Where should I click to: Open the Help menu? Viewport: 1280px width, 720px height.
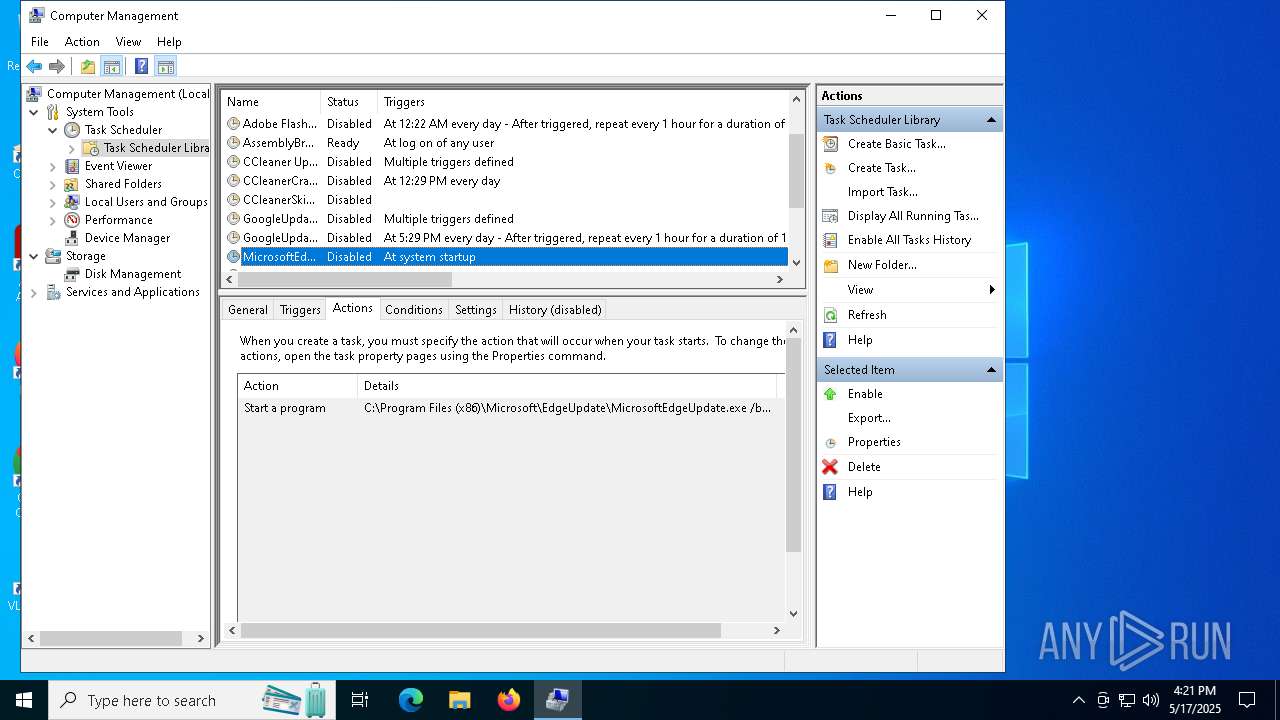[169, 42]
